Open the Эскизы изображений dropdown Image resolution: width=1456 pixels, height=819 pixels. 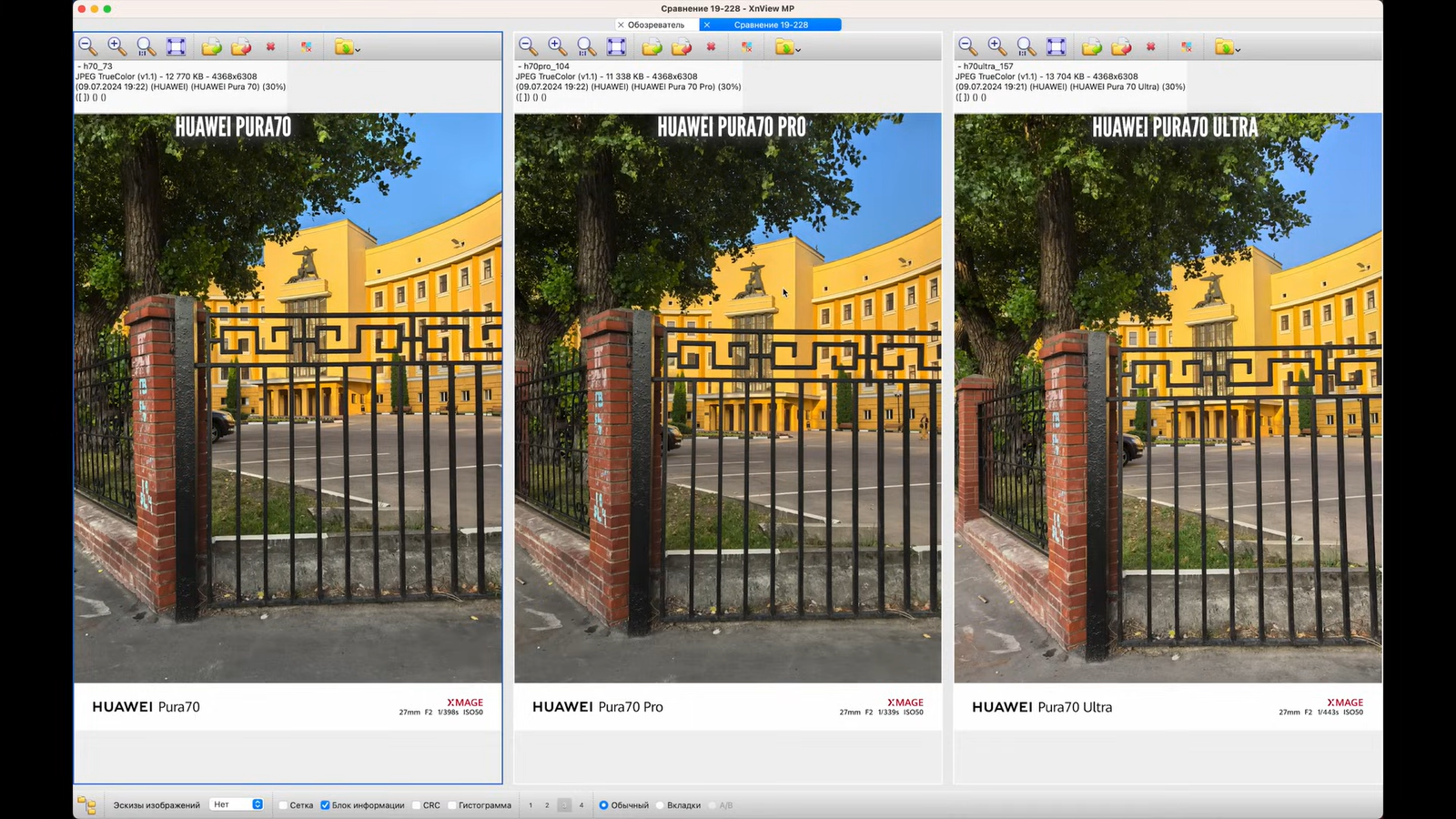[x=237, y=804]
